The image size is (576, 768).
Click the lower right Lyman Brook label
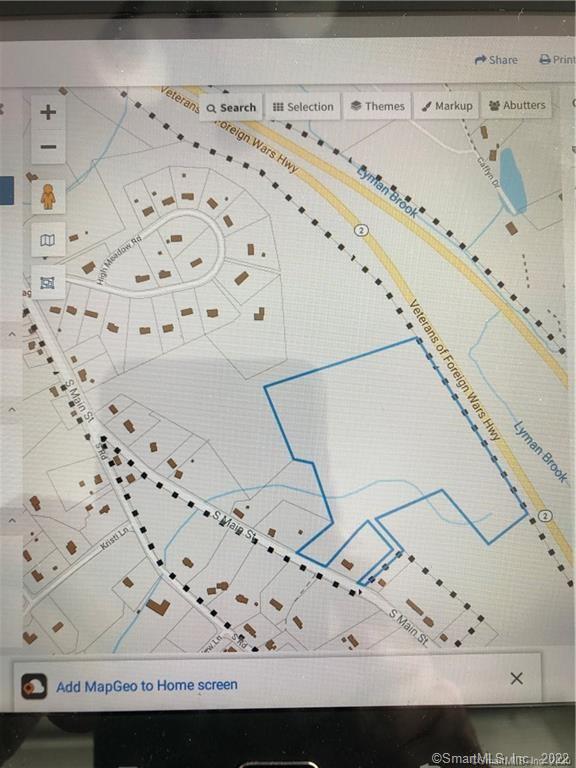pos(541,451)
